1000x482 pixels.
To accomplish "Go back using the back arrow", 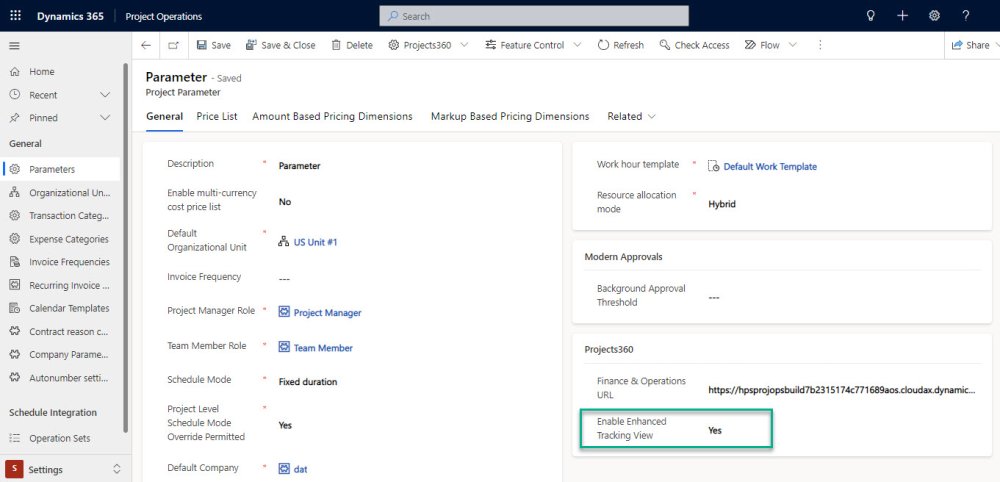I will (x=146, y=45).
